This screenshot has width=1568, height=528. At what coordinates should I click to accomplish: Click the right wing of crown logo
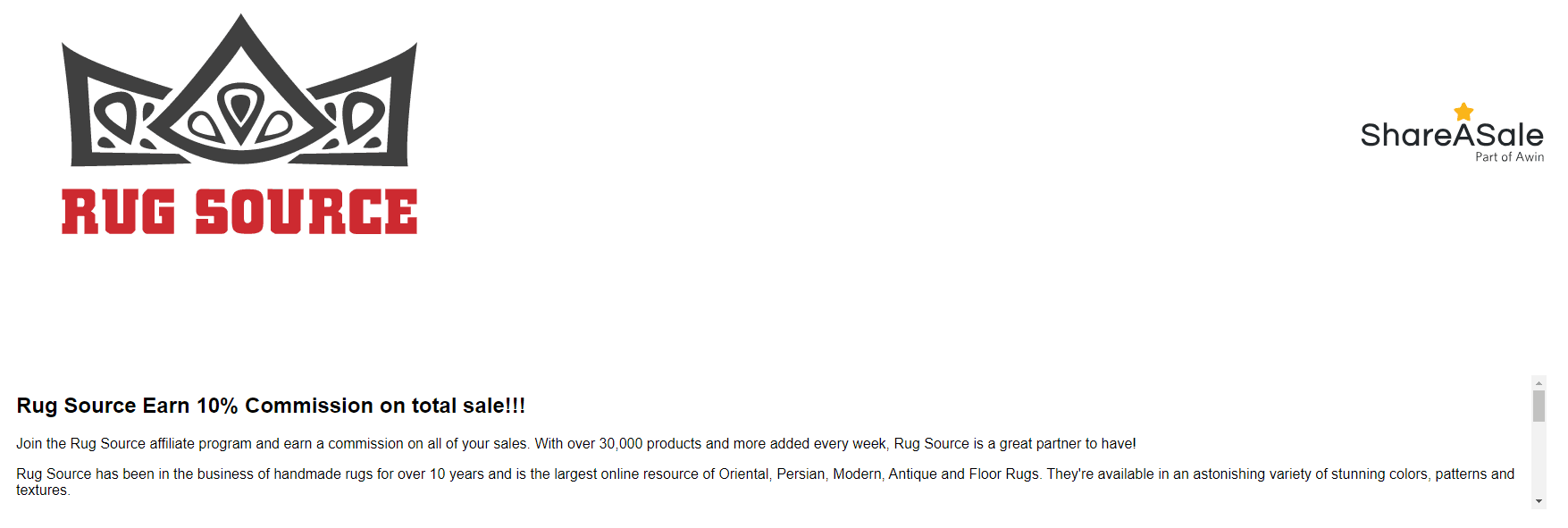pos(362,106)
